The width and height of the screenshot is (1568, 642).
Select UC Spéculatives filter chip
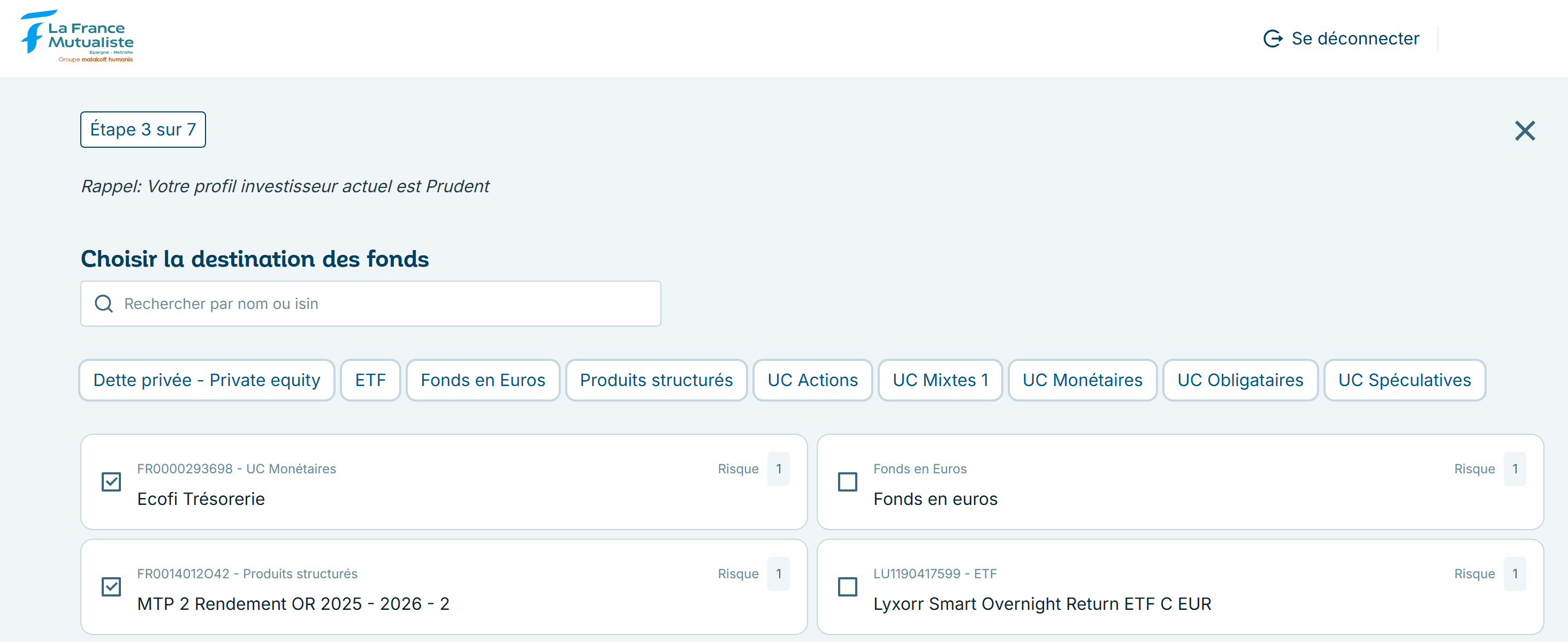click(x=1404, y=380)
